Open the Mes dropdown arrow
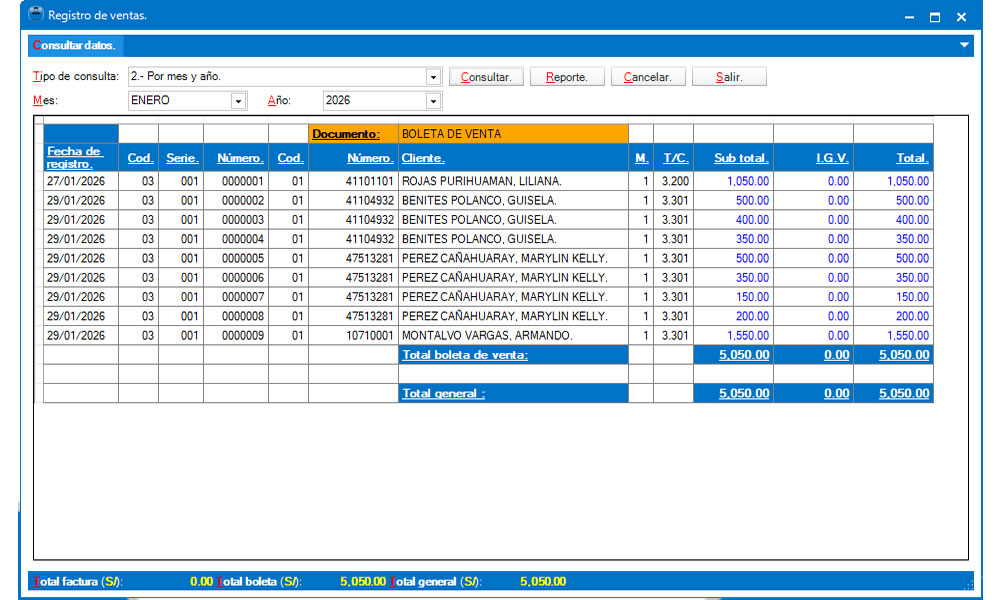The height and width of the screenshot is (600, 1000). 238,101
